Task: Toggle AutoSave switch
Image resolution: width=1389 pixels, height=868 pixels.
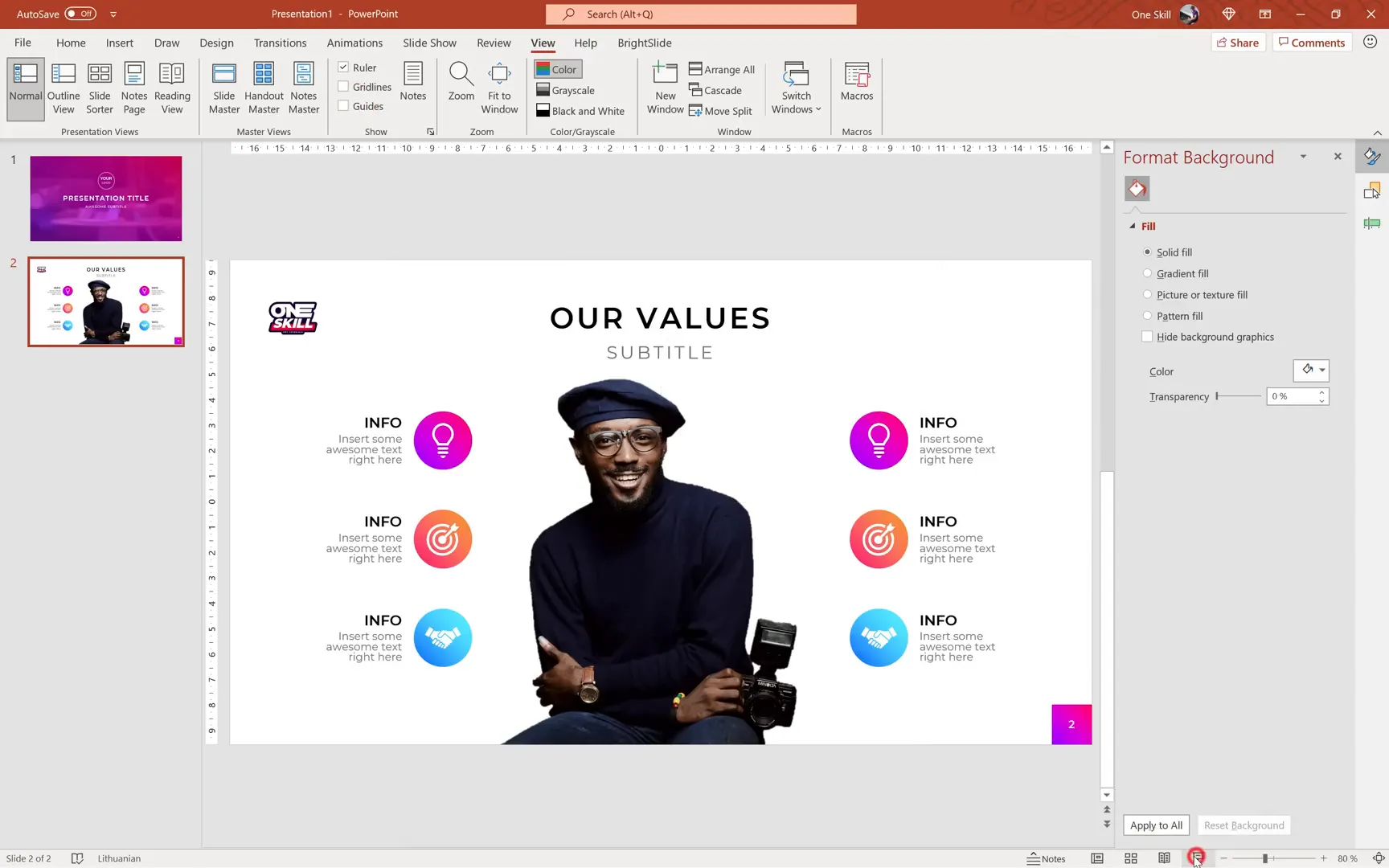Action: click(80, 14)
